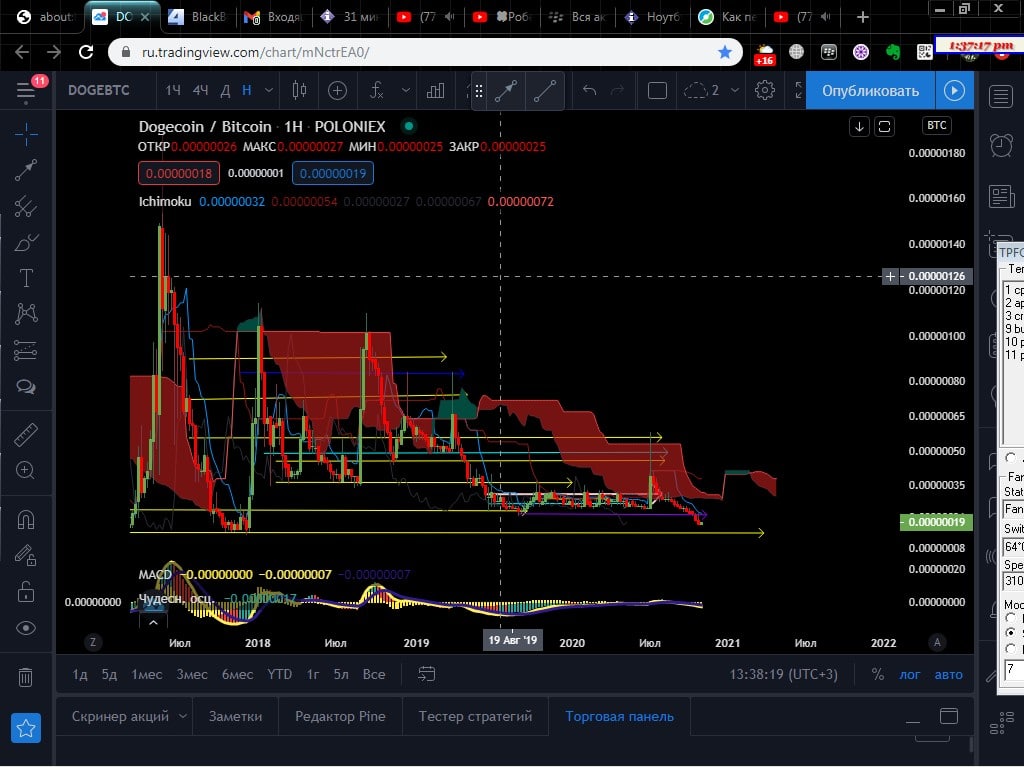The width and height of the screenshot is (1024, 768).
Task: Click the blue buy price 0.00000019
Action: pyautogui.click(x=333, y=174)
